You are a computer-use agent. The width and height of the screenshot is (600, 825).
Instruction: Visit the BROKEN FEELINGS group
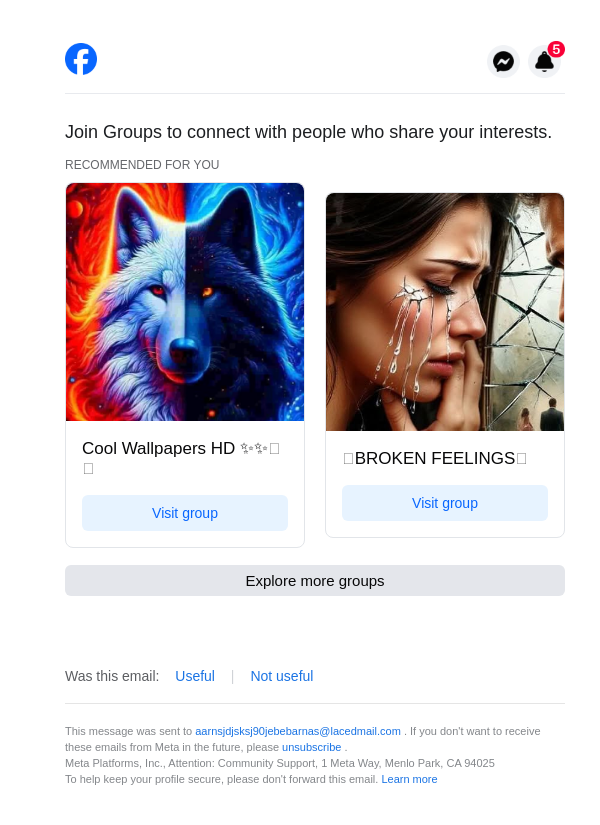click(x=445, y=503)
